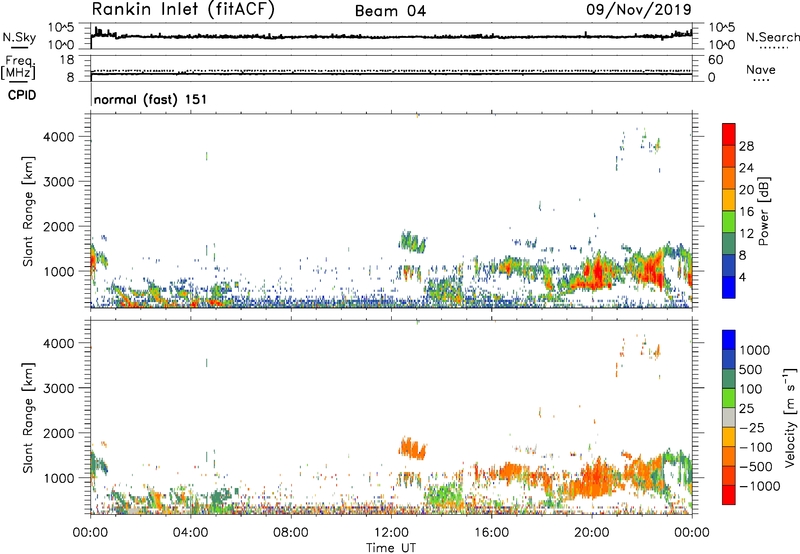The image size is (800, 554).
Task: Click the '500' Velocity colorbar label
Action: point(751,369)
